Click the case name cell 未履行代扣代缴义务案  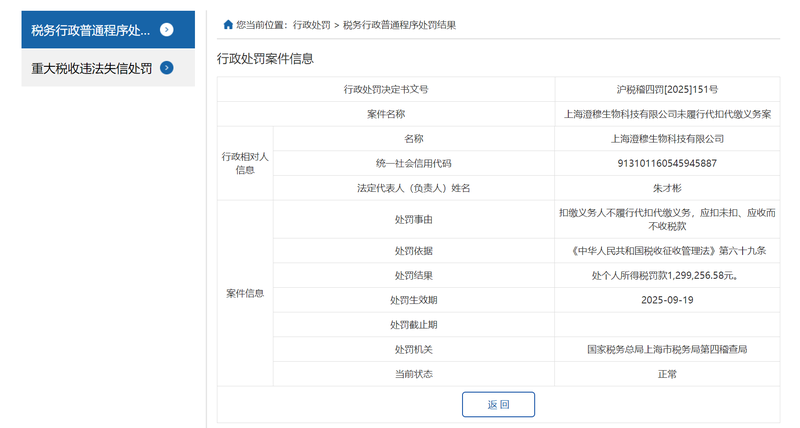pyautogui.click(x=667, y=114)
